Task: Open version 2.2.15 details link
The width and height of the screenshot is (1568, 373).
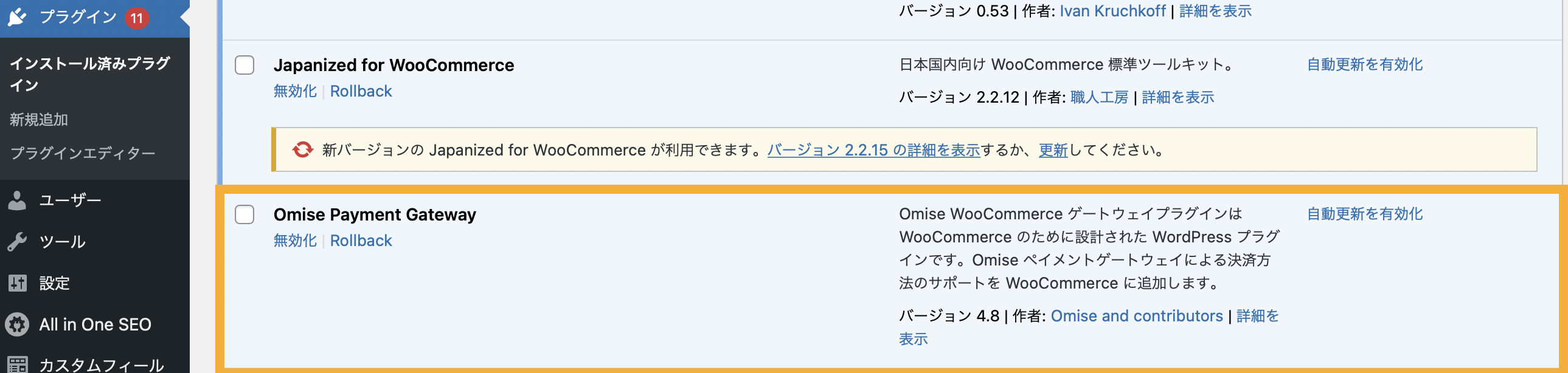Action: click(x=873, y=150)
